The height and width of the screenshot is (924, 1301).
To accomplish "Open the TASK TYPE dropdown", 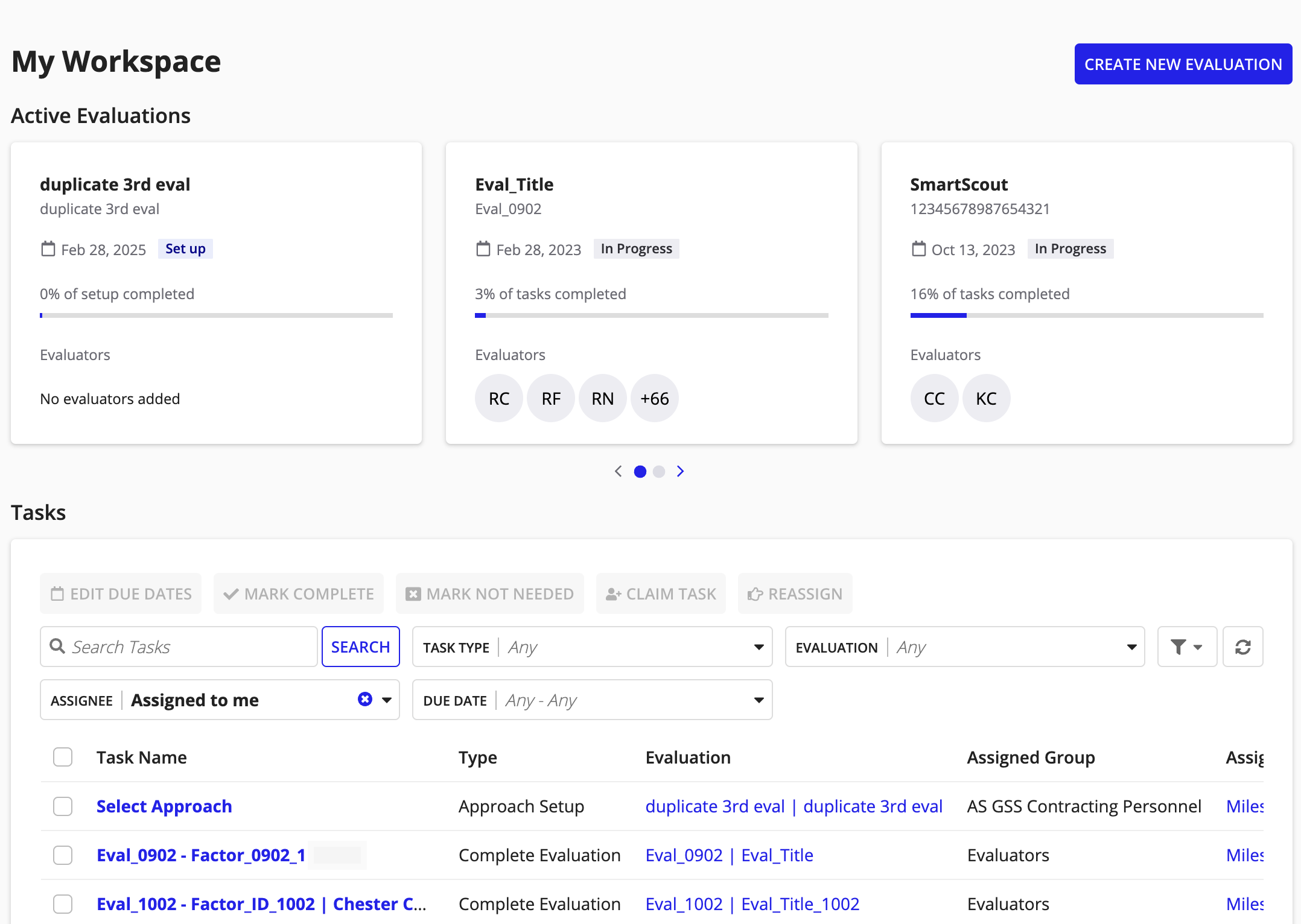I will (x=592, y=647).
